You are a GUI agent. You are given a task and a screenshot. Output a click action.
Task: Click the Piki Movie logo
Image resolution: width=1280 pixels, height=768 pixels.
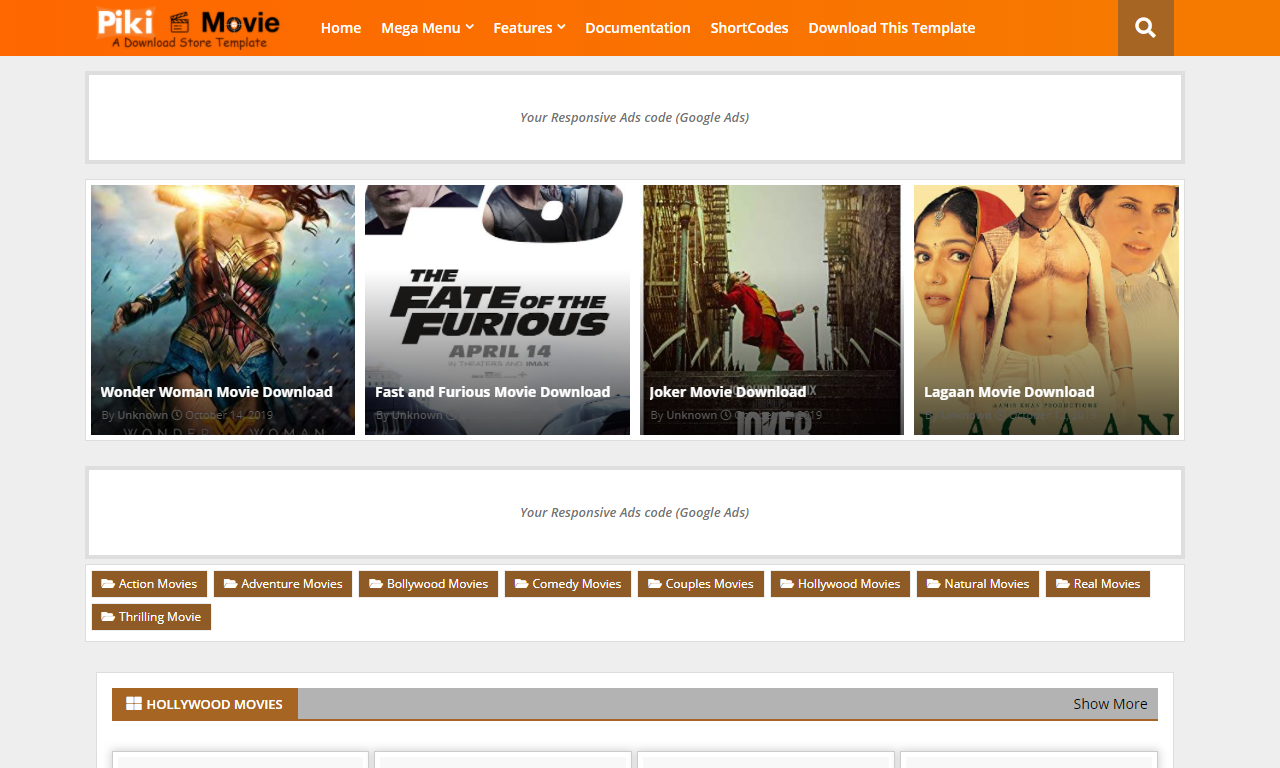pyautogui.click(x=188, y=28)
